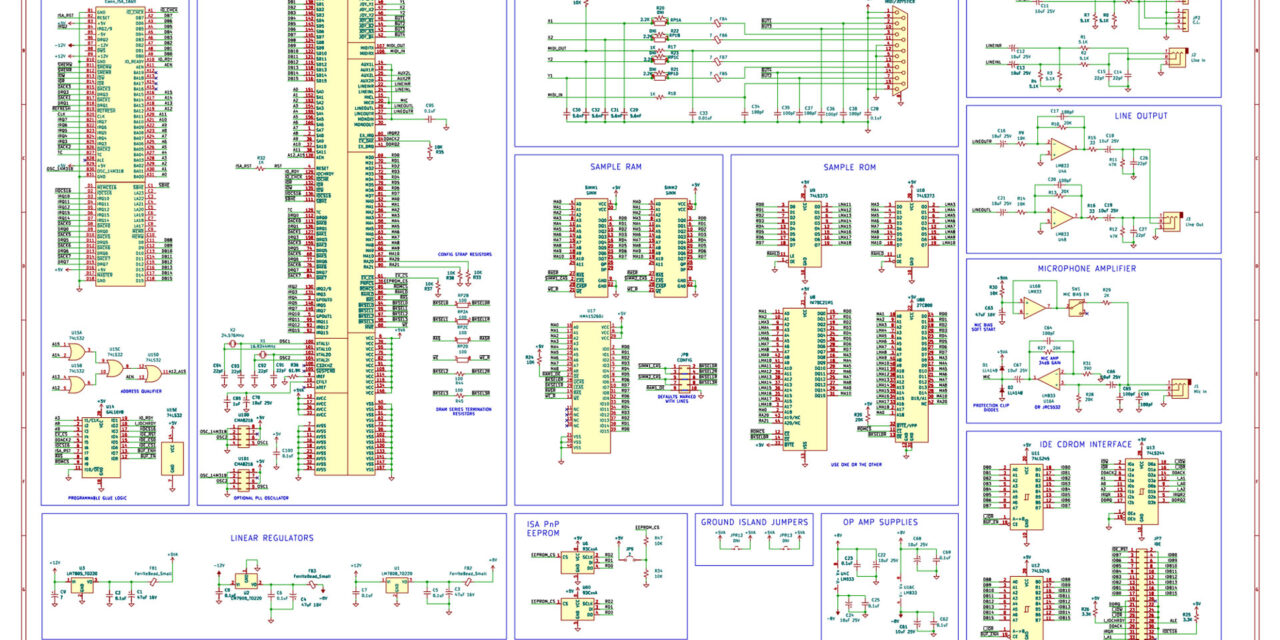Click the JP9 jumper in EEPROM section
This screenshot has height=640, width=1280.
tap(630, 558)
